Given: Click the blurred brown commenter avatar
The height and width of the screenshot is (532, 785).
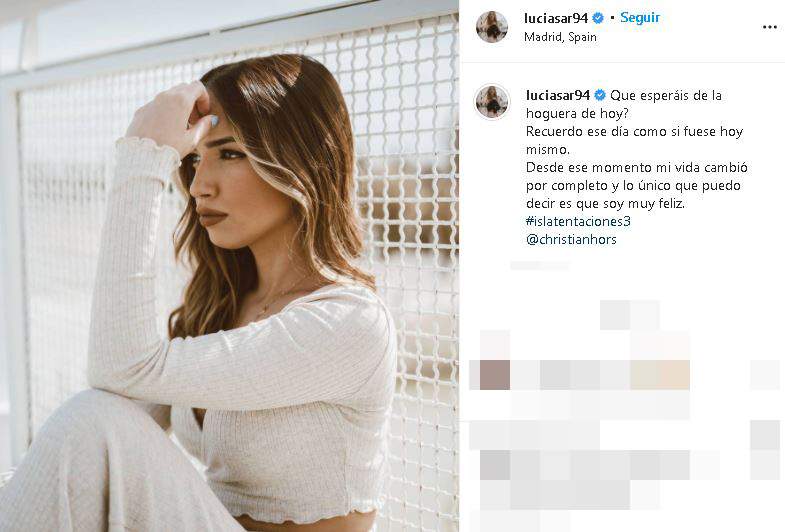Looking at the screenshot, I should tap(495, 374).
